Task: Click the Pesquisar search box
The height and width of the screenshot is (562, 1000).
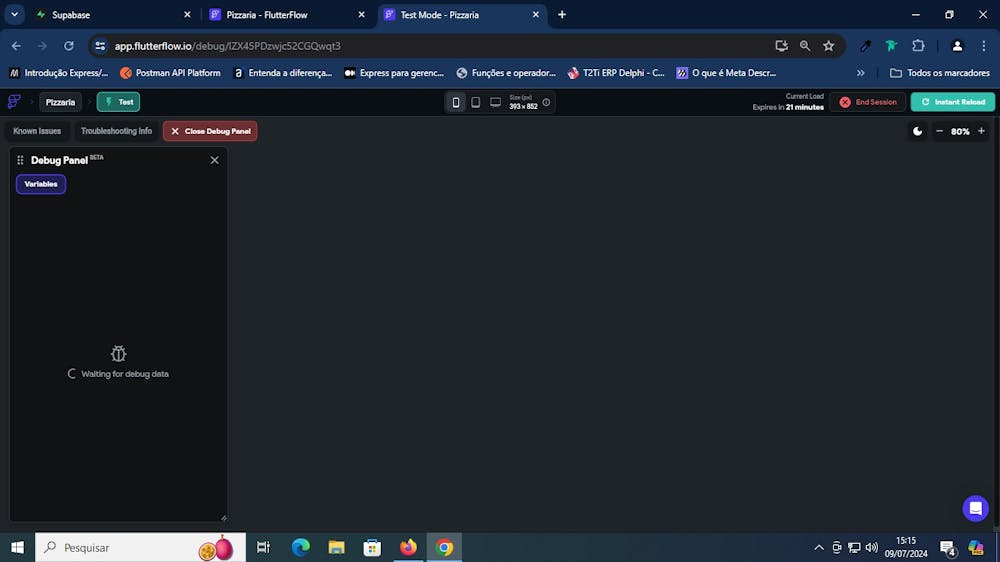Action: [x=140, y=547]
